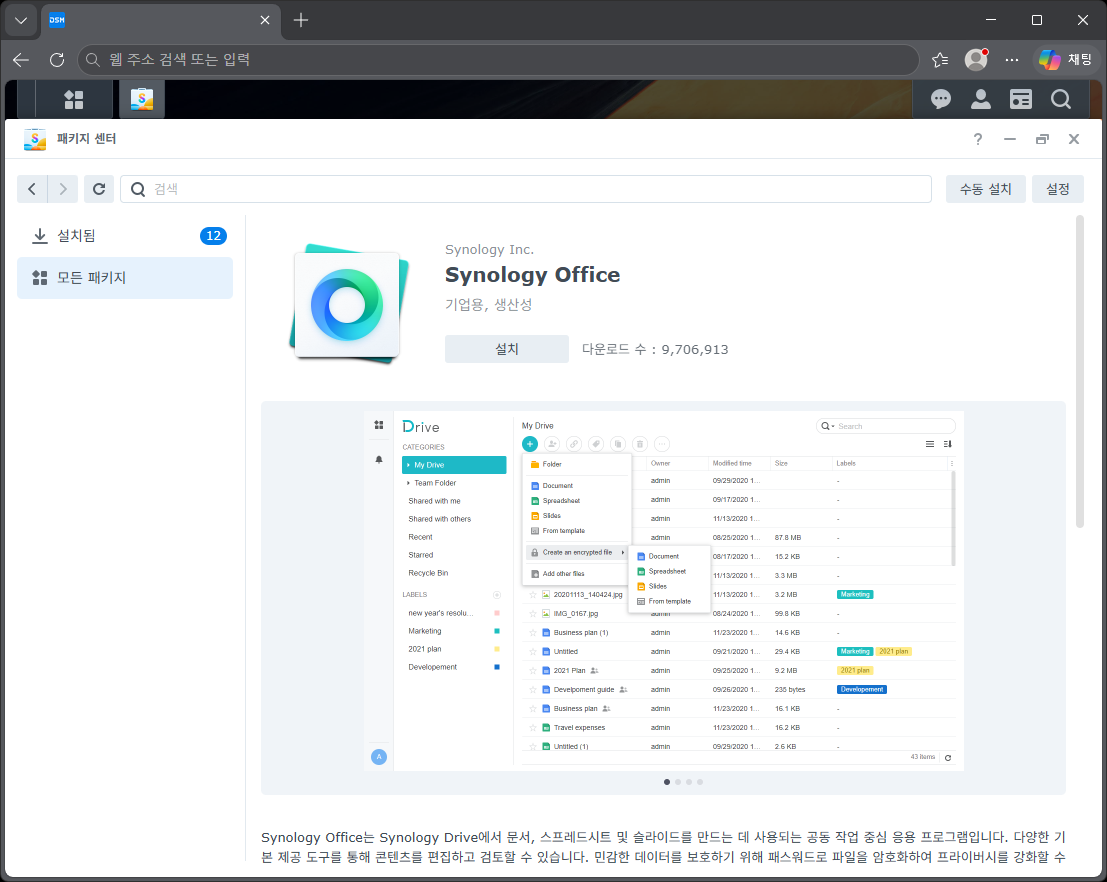Click the 수동 설치 button
This screenshot has height=882, width=1107.
(986, 189)
